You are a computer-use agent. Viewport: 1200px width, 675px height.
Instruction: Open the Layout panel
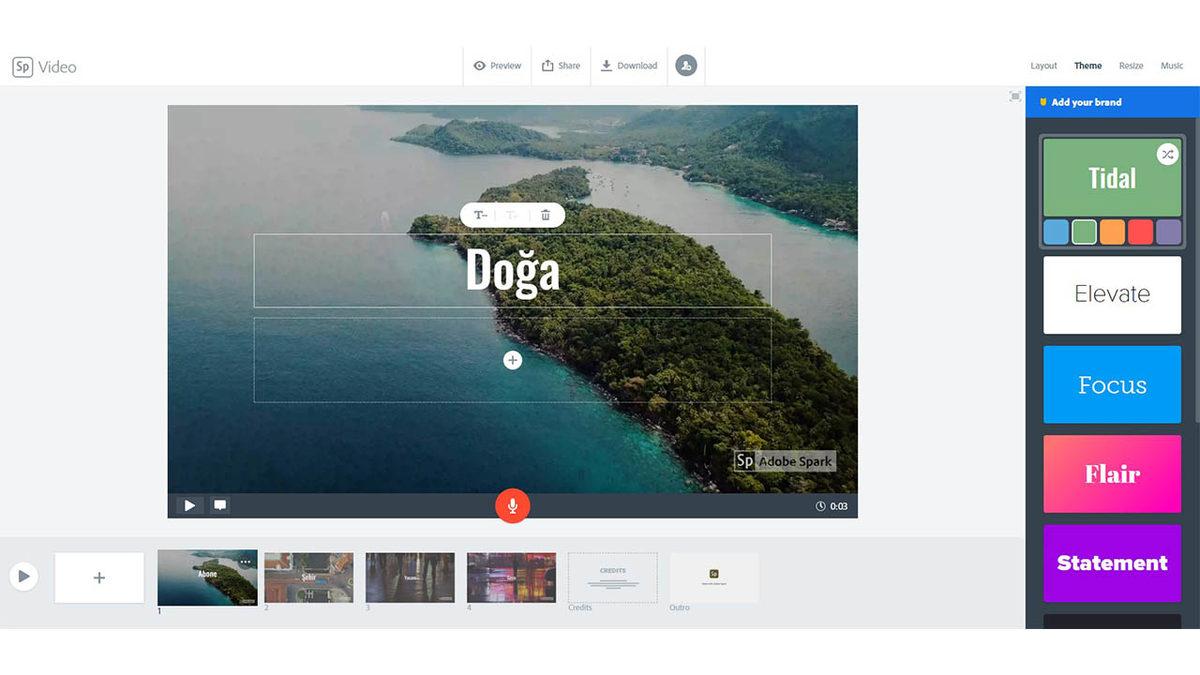tap(1043, 65)
